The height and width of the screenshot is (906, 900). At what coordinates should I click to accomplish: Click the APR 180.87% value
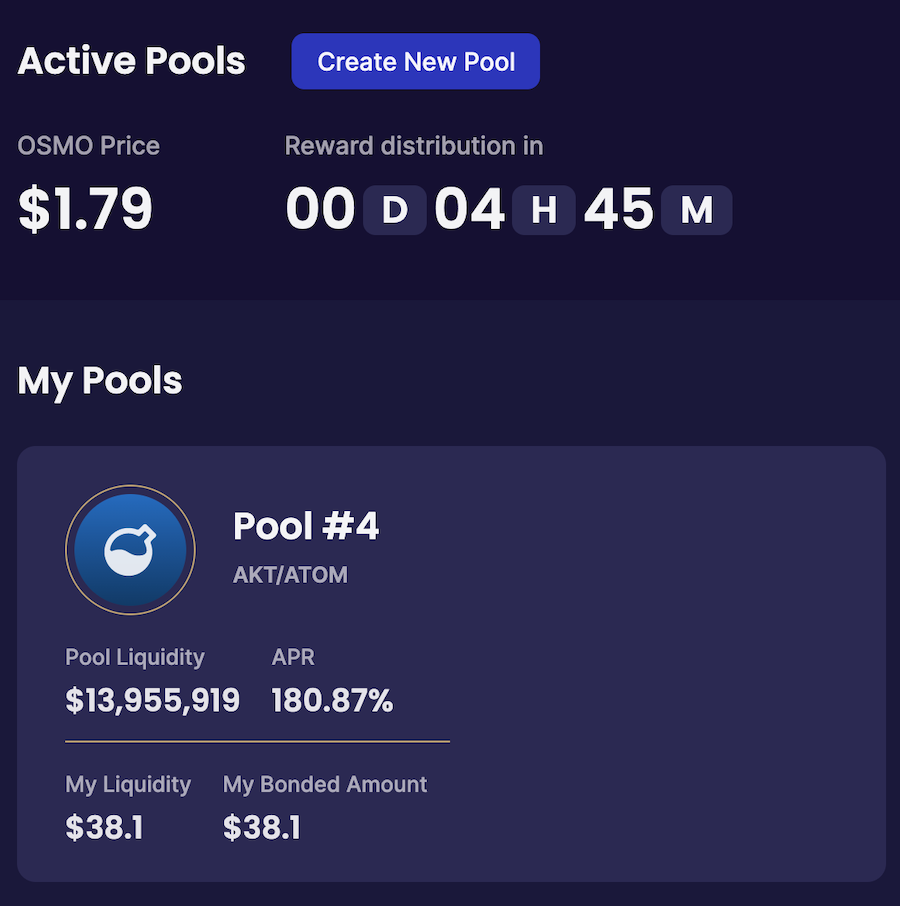(x=332, y=700)
